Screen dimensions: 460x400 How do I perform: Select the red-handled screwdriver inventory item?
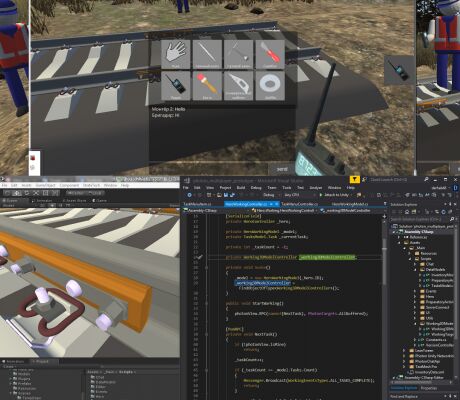pyautogui.click(x=270, y=54)
